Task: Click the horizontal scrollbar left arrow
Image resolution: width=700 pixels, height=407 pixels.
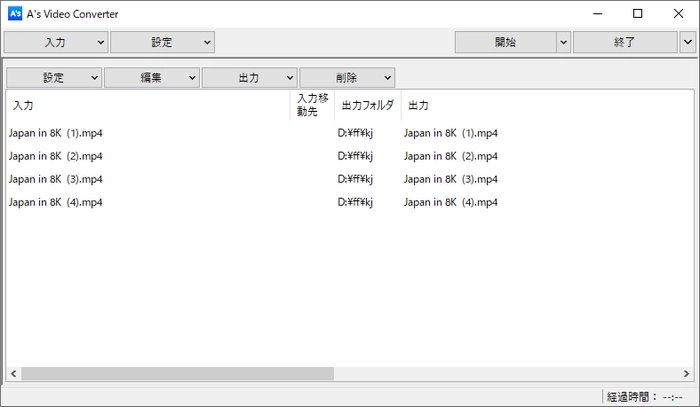Action: 14,373
